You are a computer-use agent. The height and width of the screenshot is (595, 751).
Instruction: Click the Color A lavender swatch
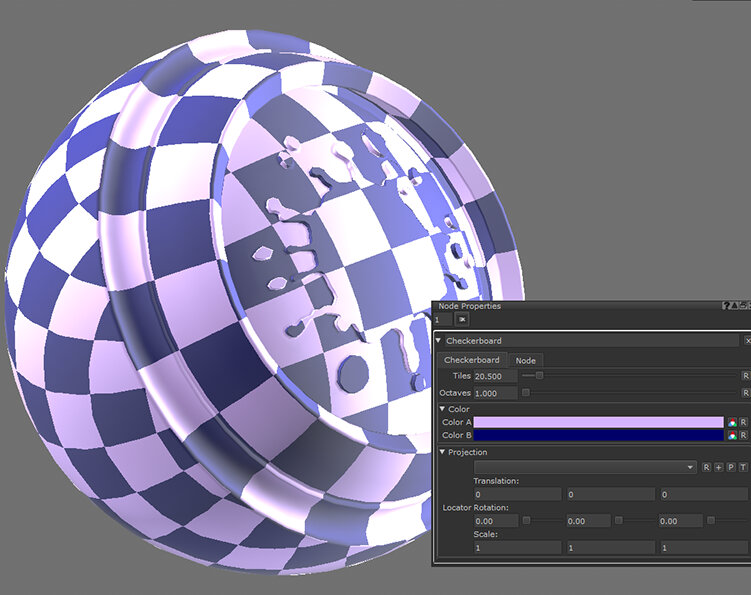[x=598, y=423]
